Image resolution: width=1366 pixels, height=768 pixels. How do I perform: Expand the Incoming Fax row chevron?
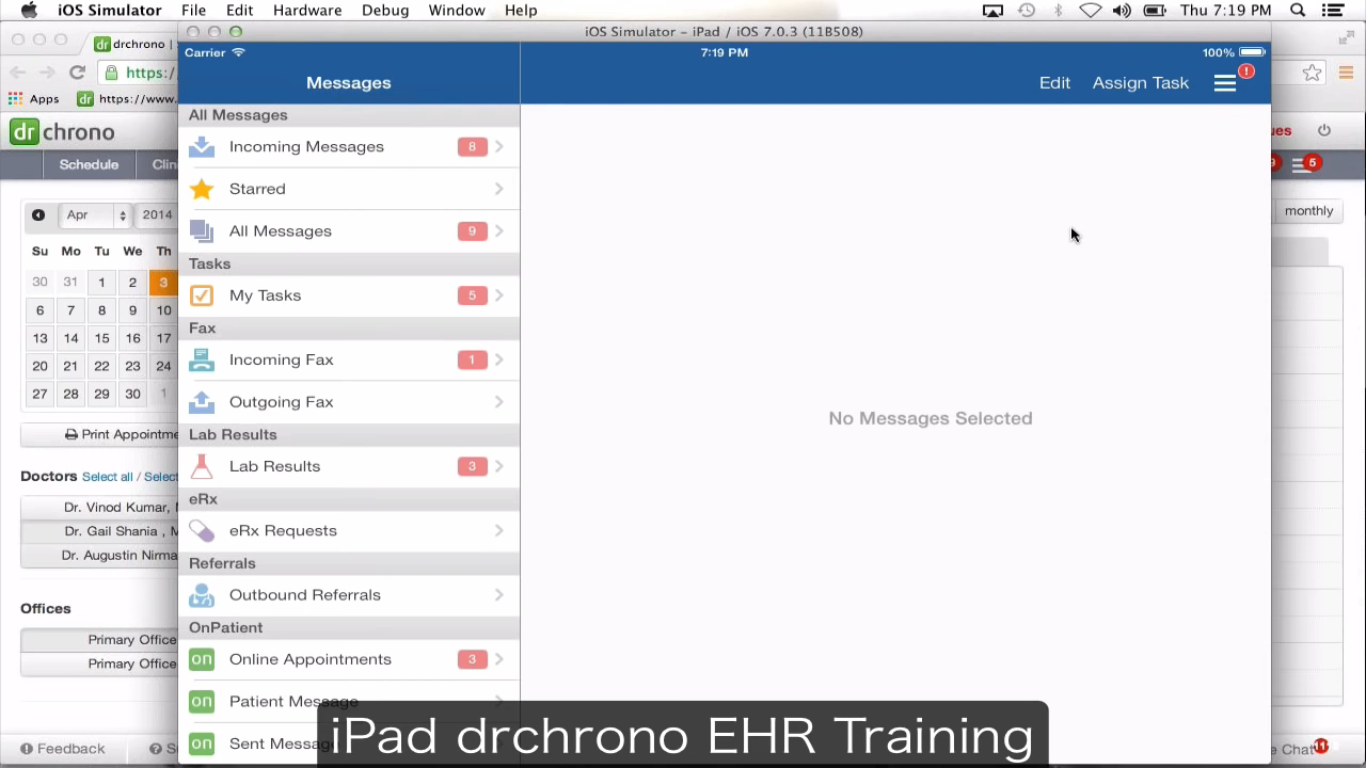(x=499, y=360)
